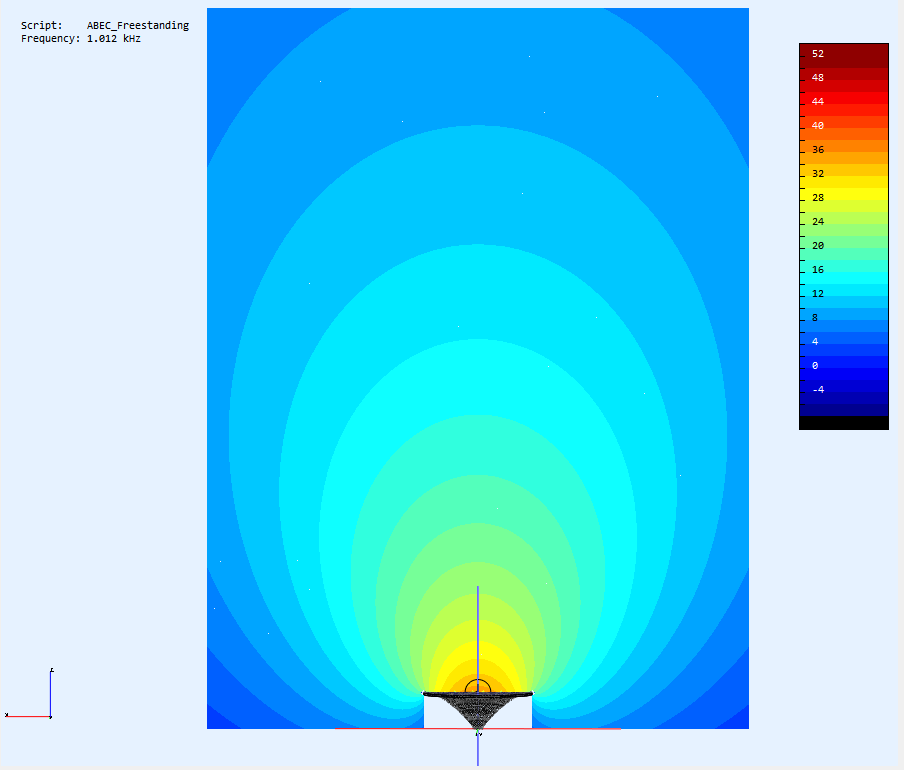The height and width of the screenshot is (770, 904).
Task: Click the 48 value on the color scale
Action: 818,77
